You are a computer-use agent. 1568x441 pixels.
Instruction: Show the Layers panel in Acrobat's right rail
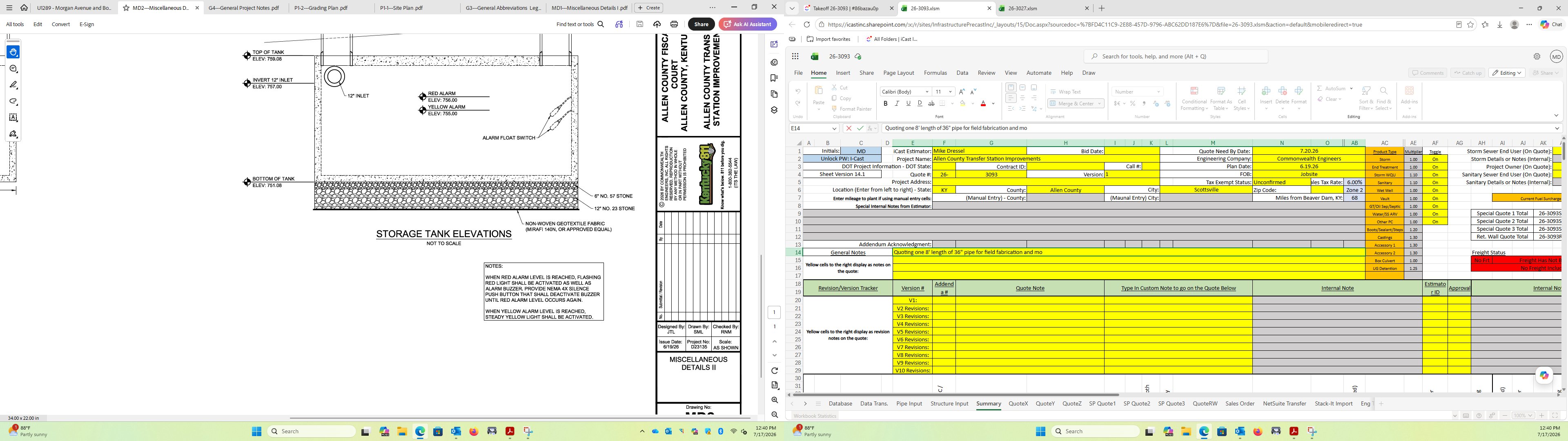point(774,110)
